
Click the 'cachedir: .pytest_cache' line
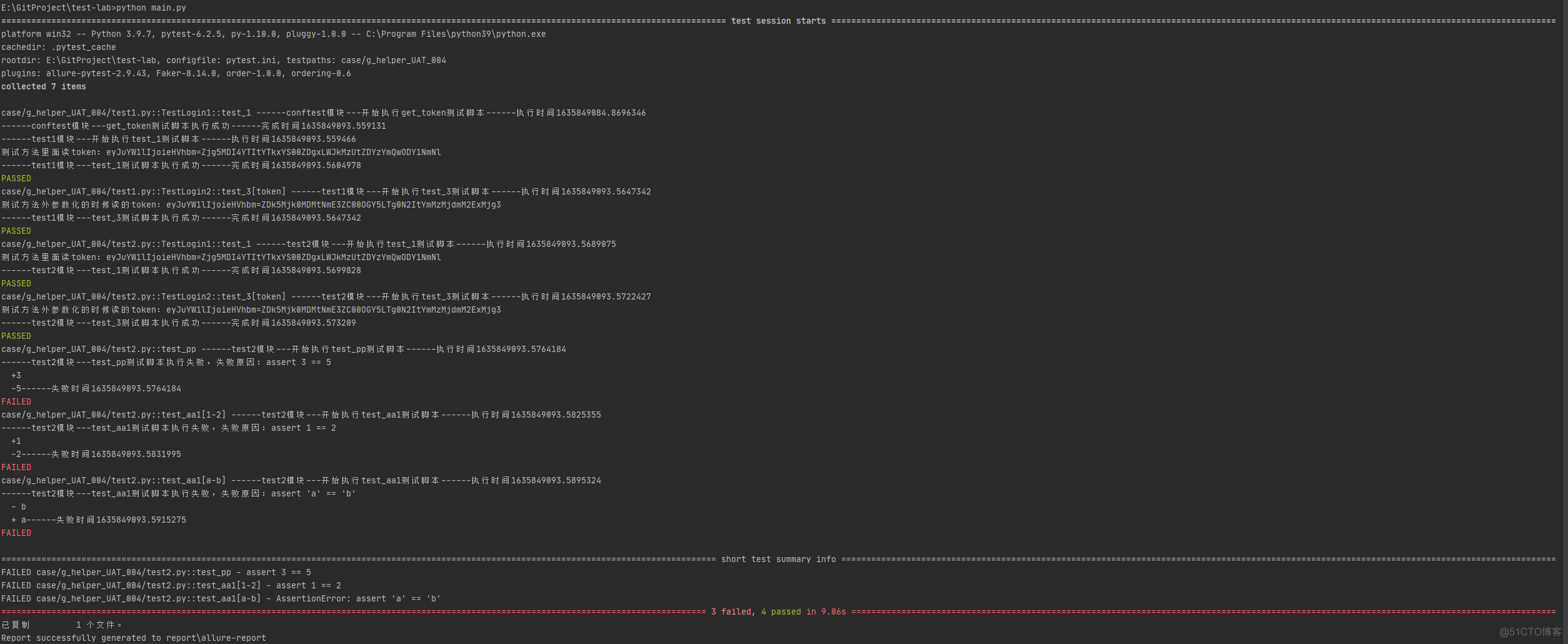pos(59,47)
